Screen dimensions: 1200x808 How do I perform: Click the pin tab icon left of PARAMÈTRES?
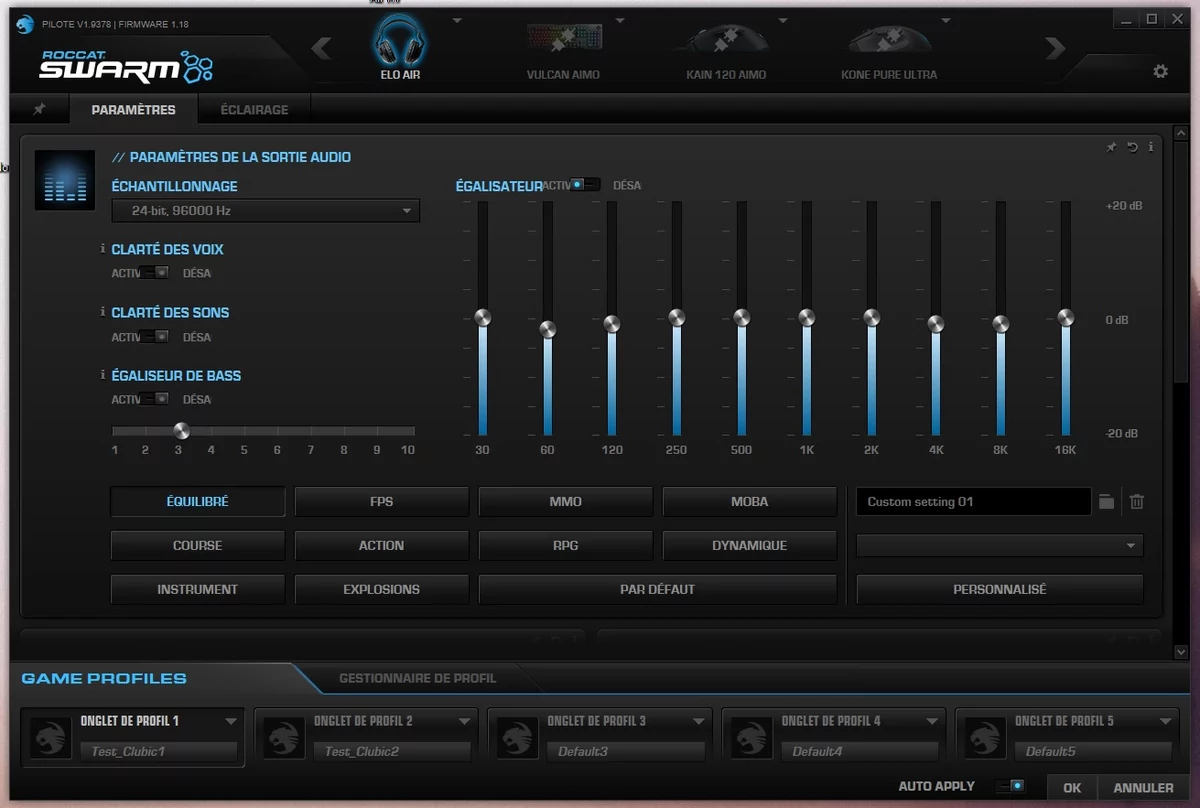pos(40,110)
